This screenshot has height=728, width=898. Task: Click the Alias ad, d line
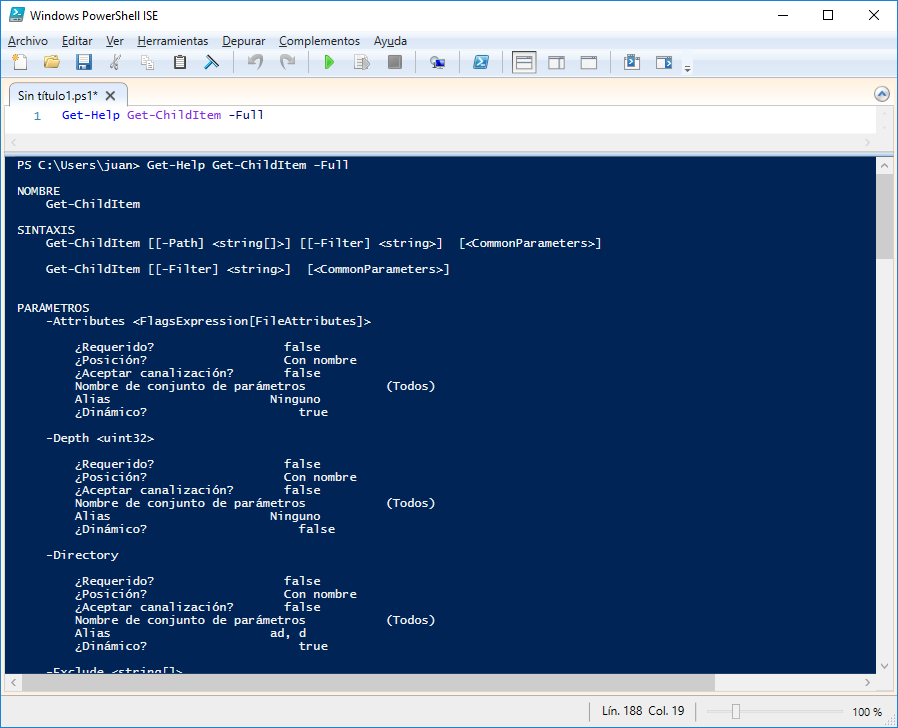click(x=191, y=633)
